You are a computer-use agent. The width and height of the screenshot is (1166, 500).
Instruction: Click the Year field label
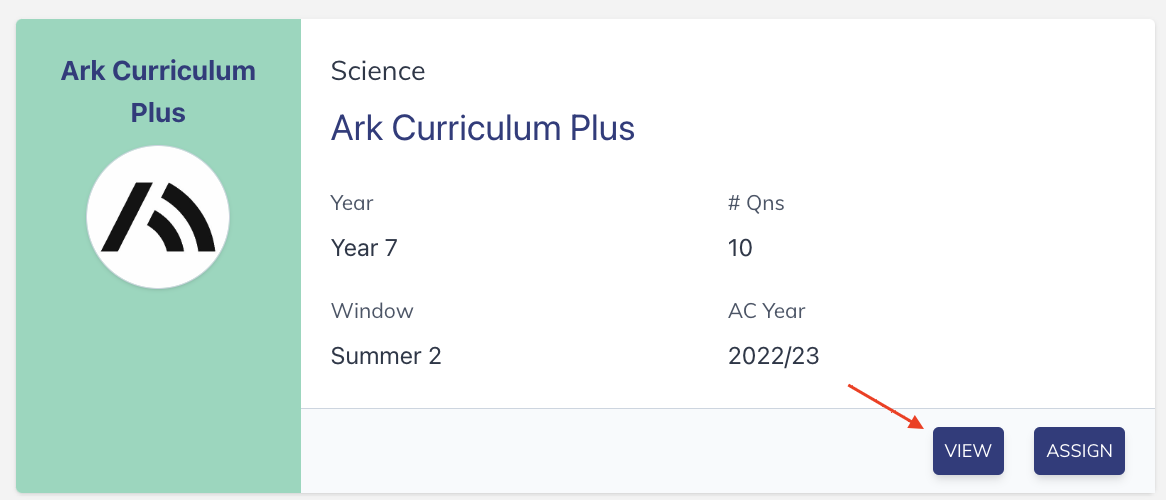[352, 202]
